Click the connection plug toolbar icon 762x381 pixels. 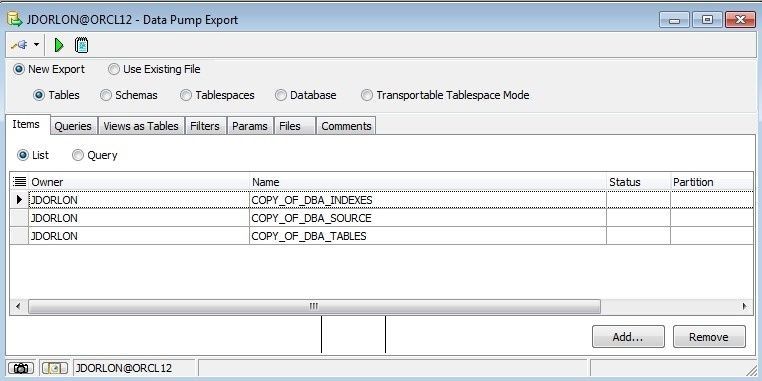(19, 45)
